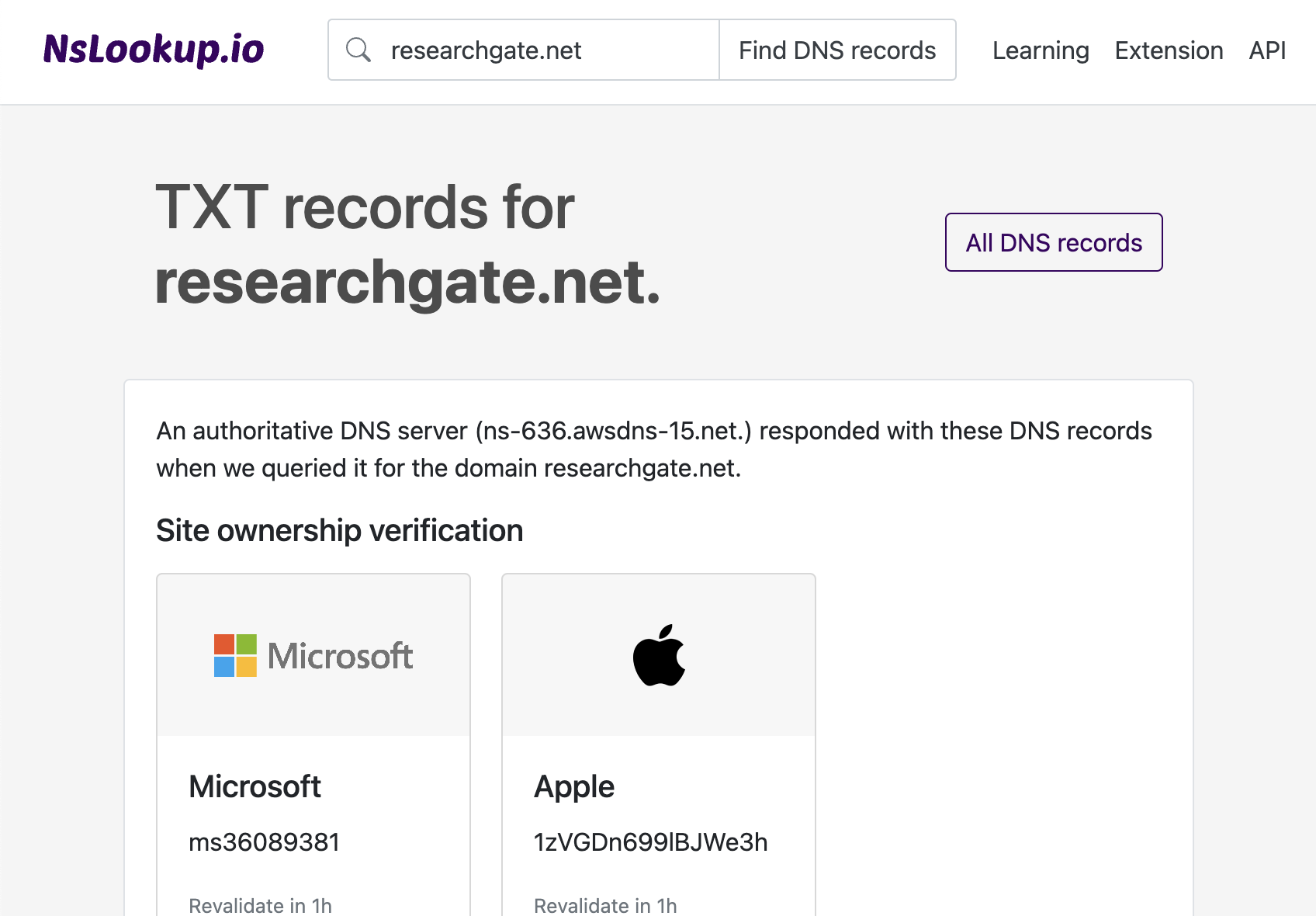Screen dimensions: 1316x916
Task: Open All DNS records for researchgate.net
Action: click(1053, 242)
